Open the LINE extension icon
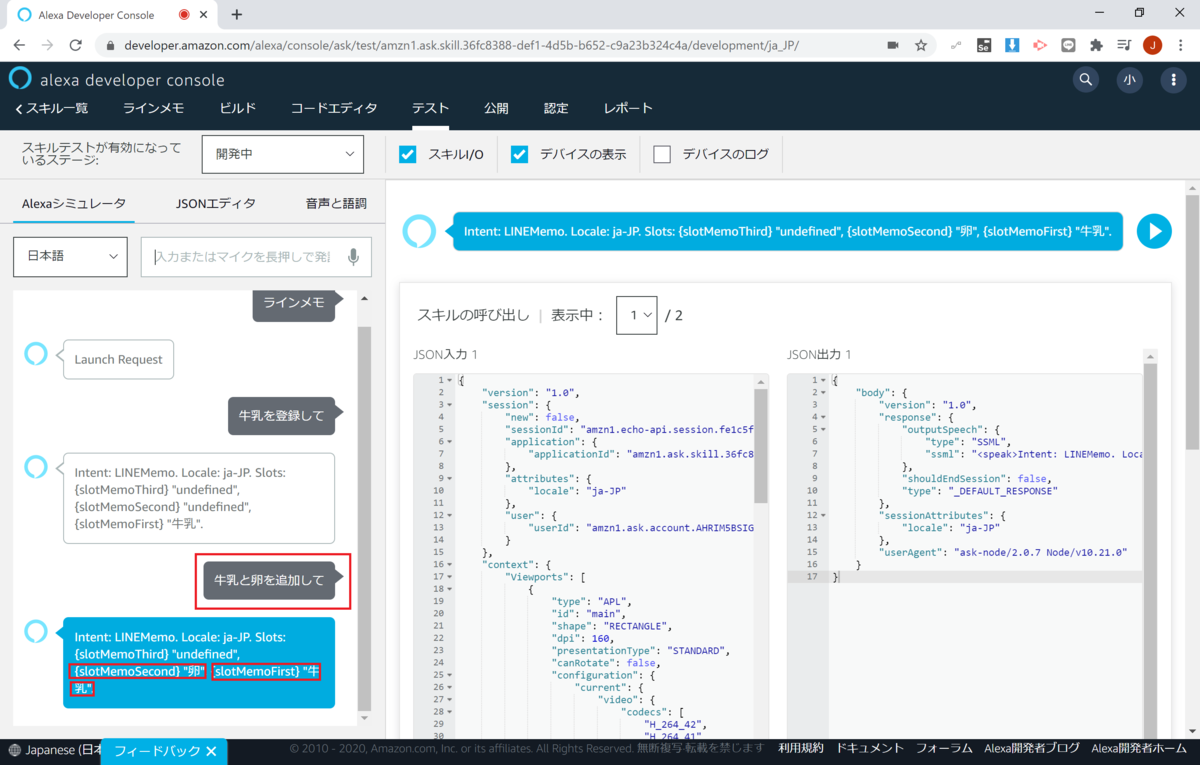1200x765 pixels. tap(1068, 45)
